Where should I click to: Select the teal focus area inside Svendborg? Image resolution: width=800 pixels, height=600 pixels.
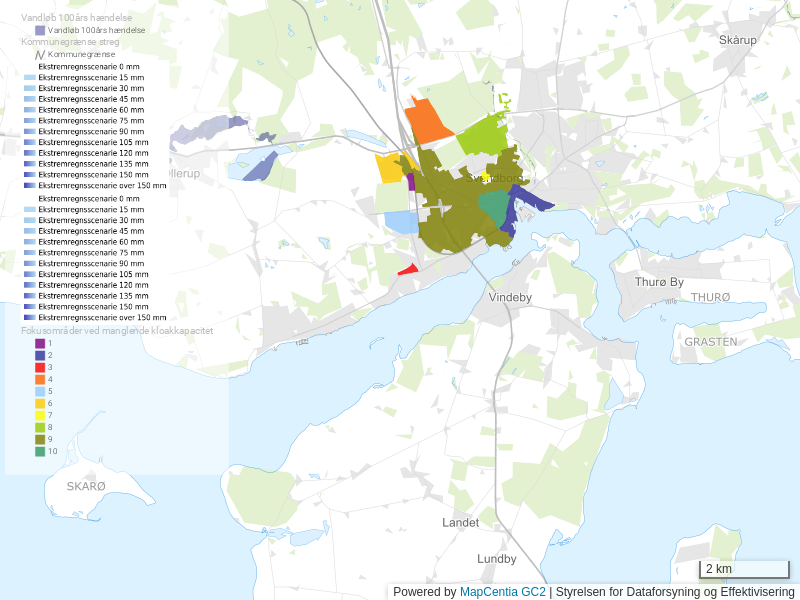(493, 207)
